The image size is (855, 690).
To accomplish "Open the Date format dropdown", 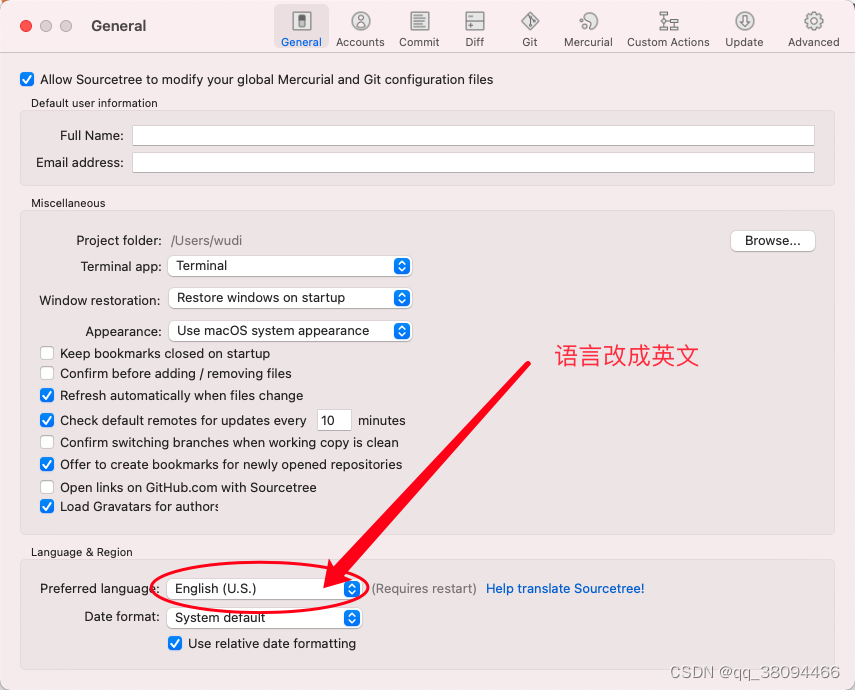I will [263, 618].
